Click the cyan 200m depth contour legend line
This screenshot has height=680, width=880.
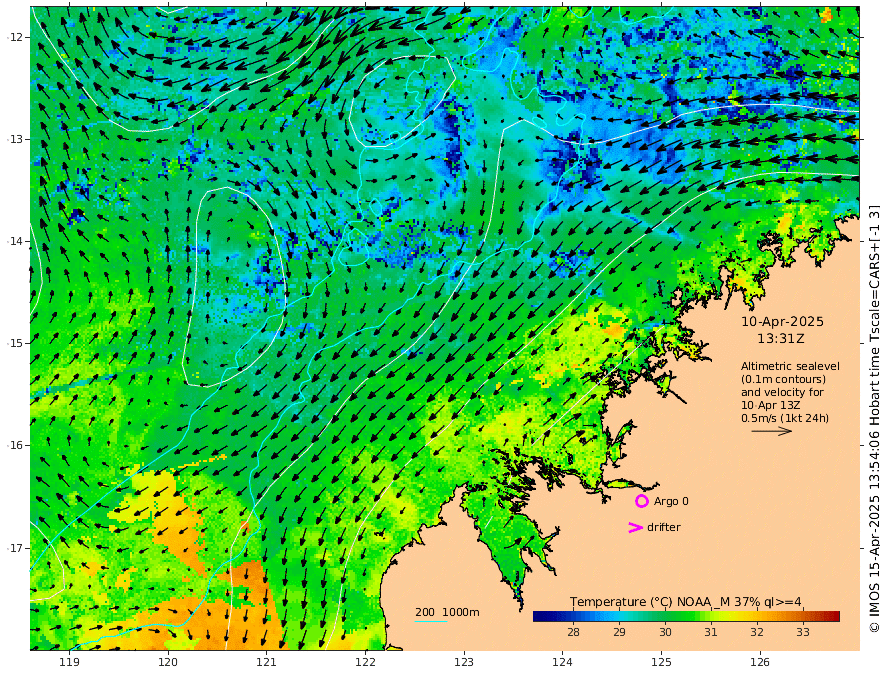(x=431, y=621)
